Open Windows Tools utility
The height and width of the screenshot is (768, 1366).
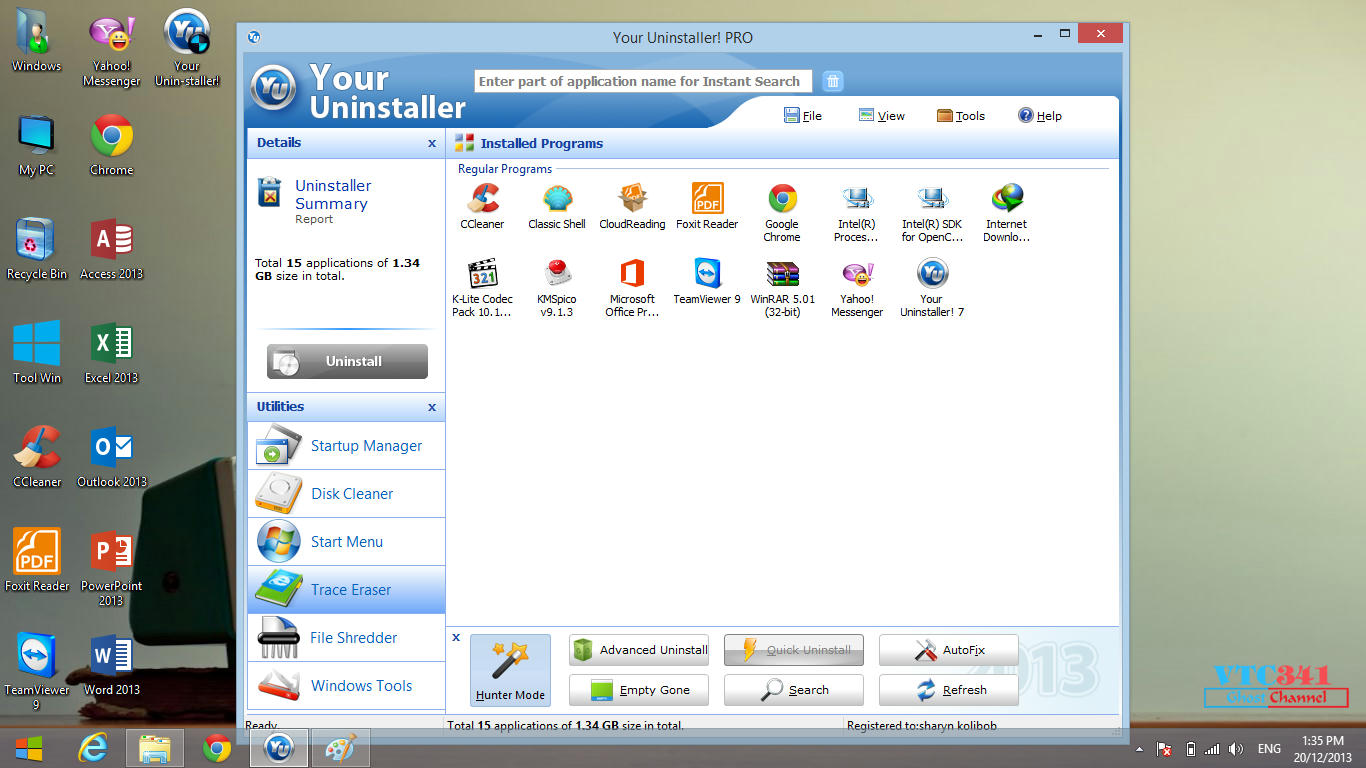[346, 686]
